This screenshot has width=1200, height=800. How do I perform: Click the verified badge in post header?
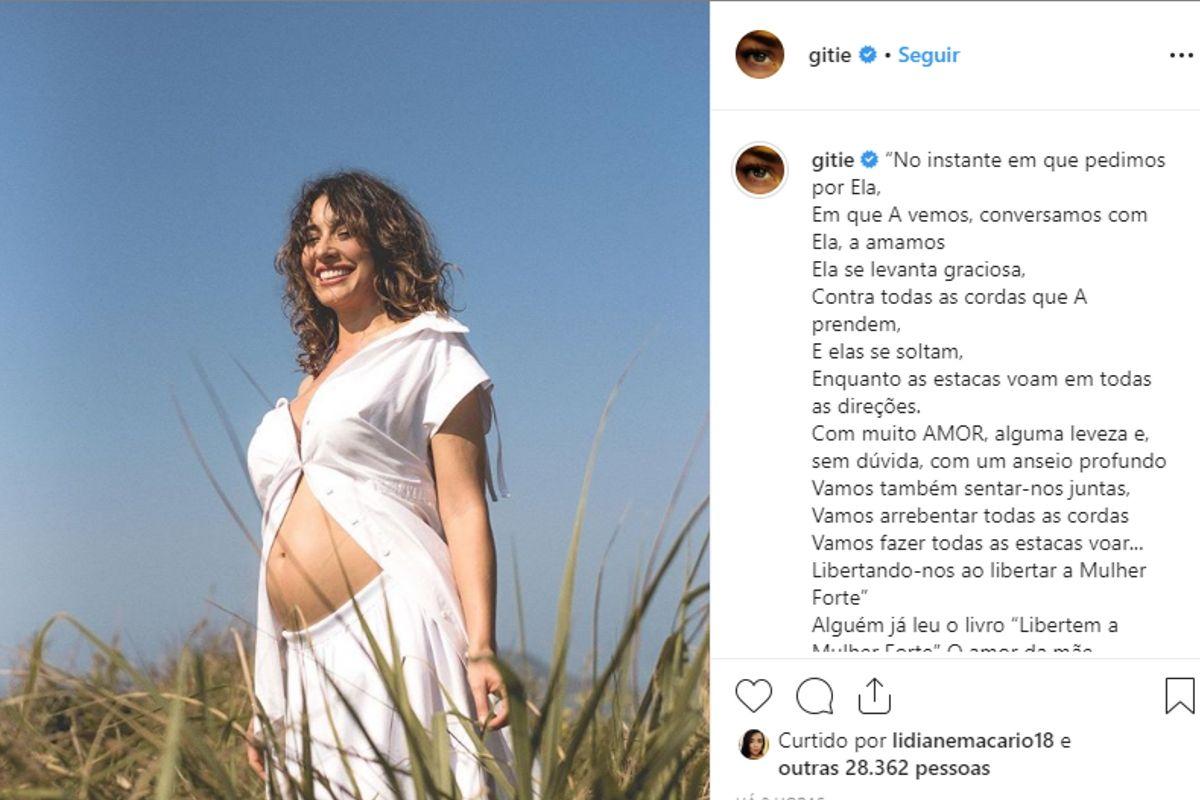pos(868,55)
